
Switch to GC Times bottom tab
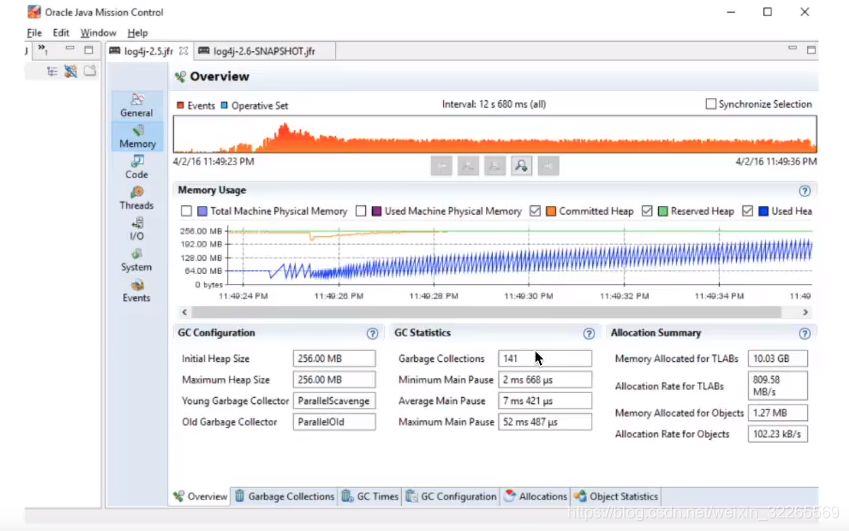pyautogui.click(x=370, y=496)
